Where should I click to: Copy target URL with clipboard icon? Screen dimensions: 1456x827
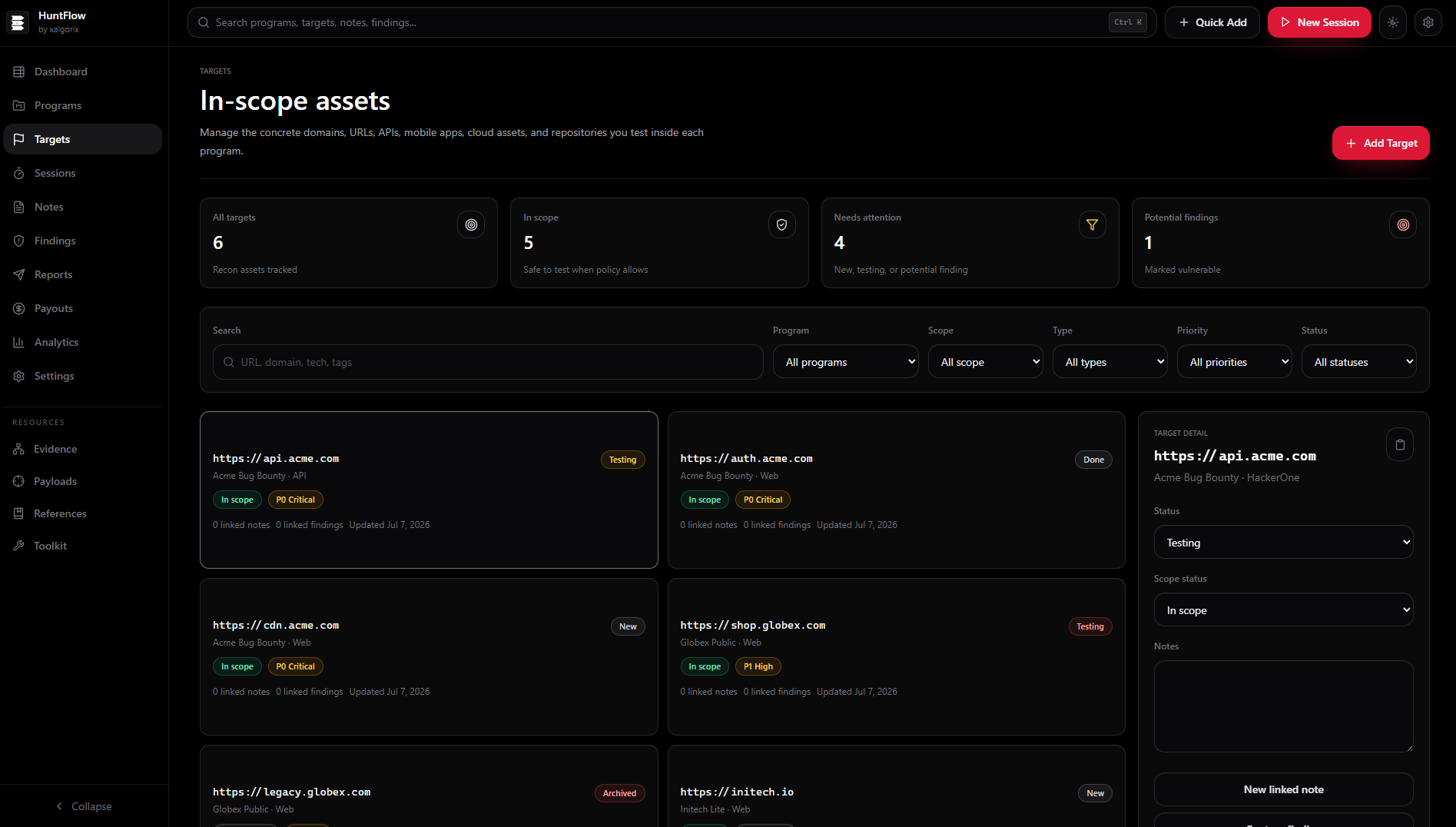1399,444
